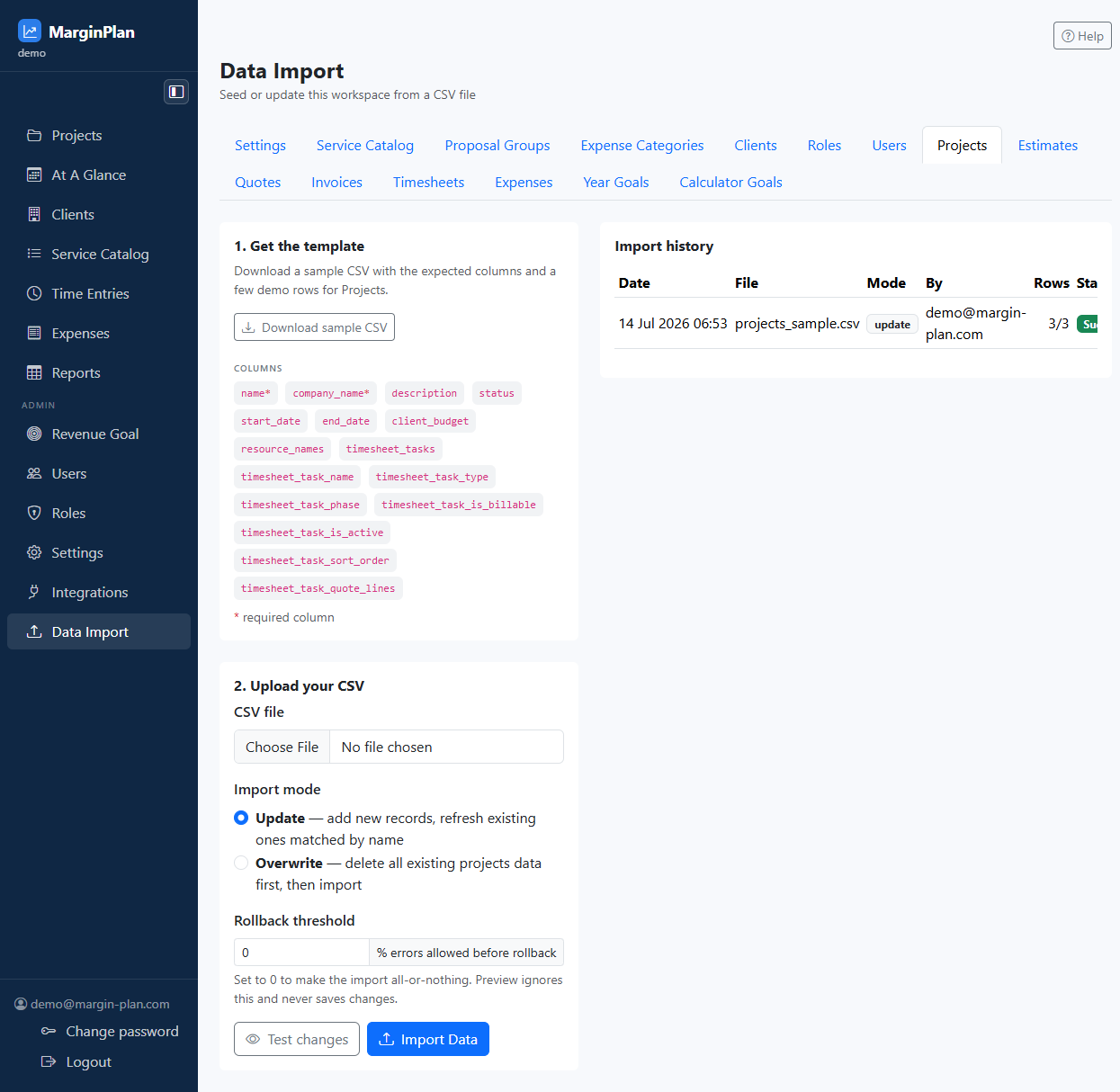Click the resource_names column tag
Image resolution: width=1120 pixels, height=1092 pixels.
pos(282,449)
